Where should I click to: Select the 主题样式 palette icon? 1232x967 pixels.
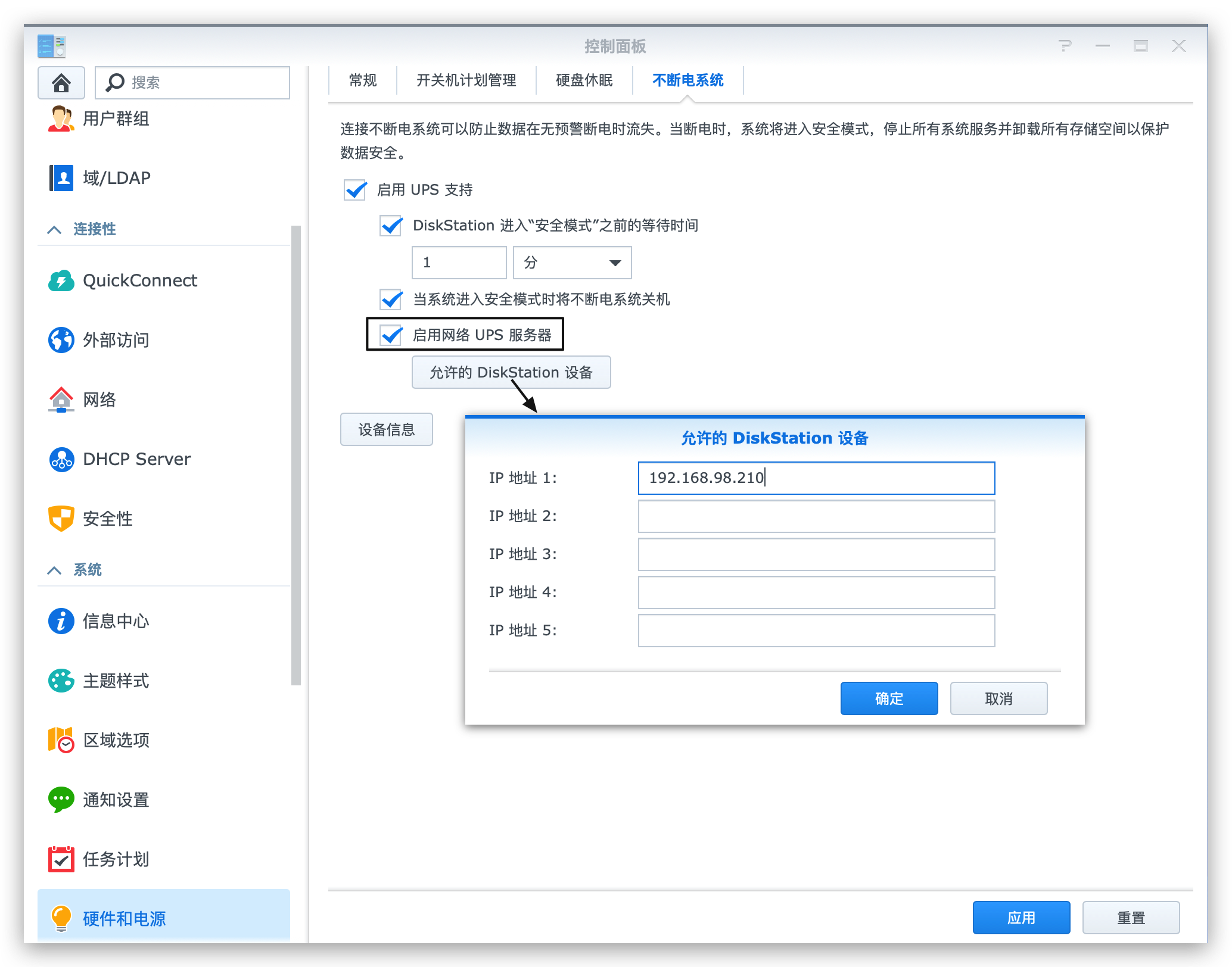click(x=61, y=681)
